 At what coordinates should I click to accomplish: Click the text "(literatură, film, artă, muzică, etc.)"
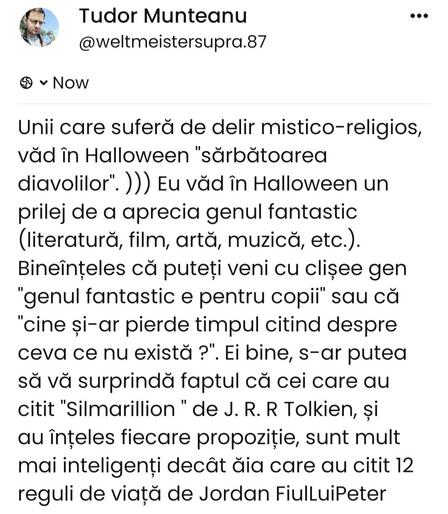(189, 240)
